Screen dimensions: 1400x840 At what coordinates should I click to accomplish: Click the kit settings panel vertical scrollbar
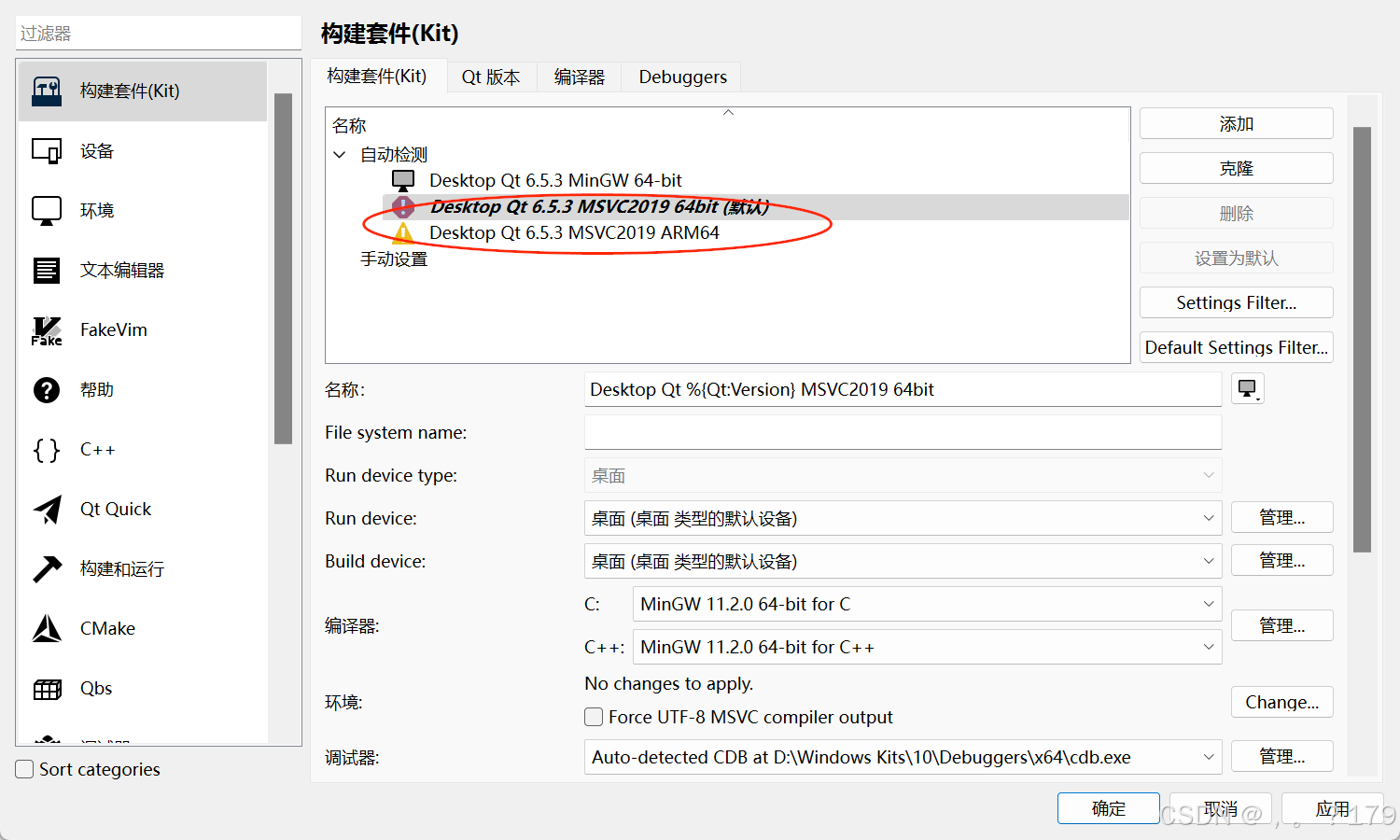click(x=1362, y=340)
